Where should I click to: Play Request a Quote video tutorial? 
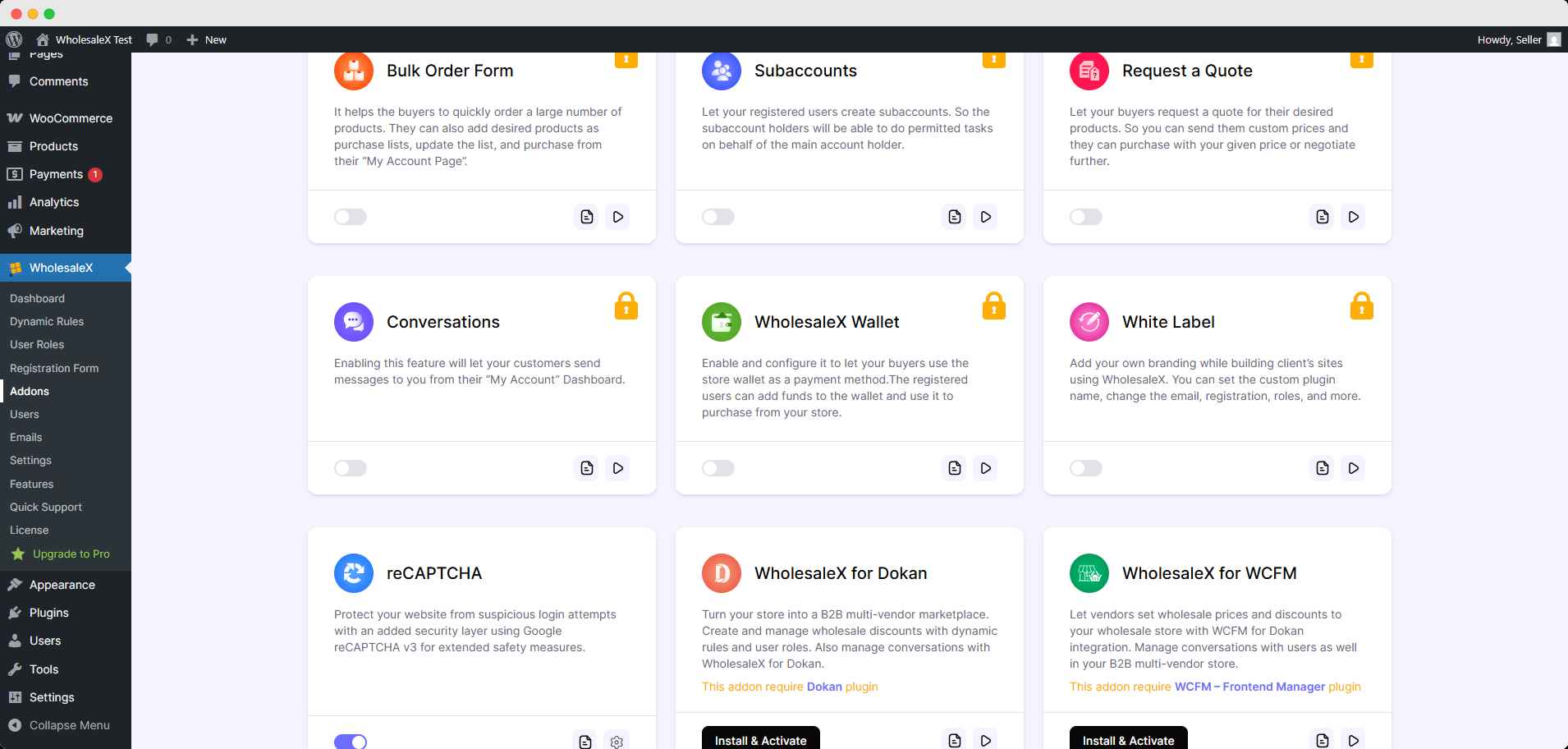pos(1354,217)
